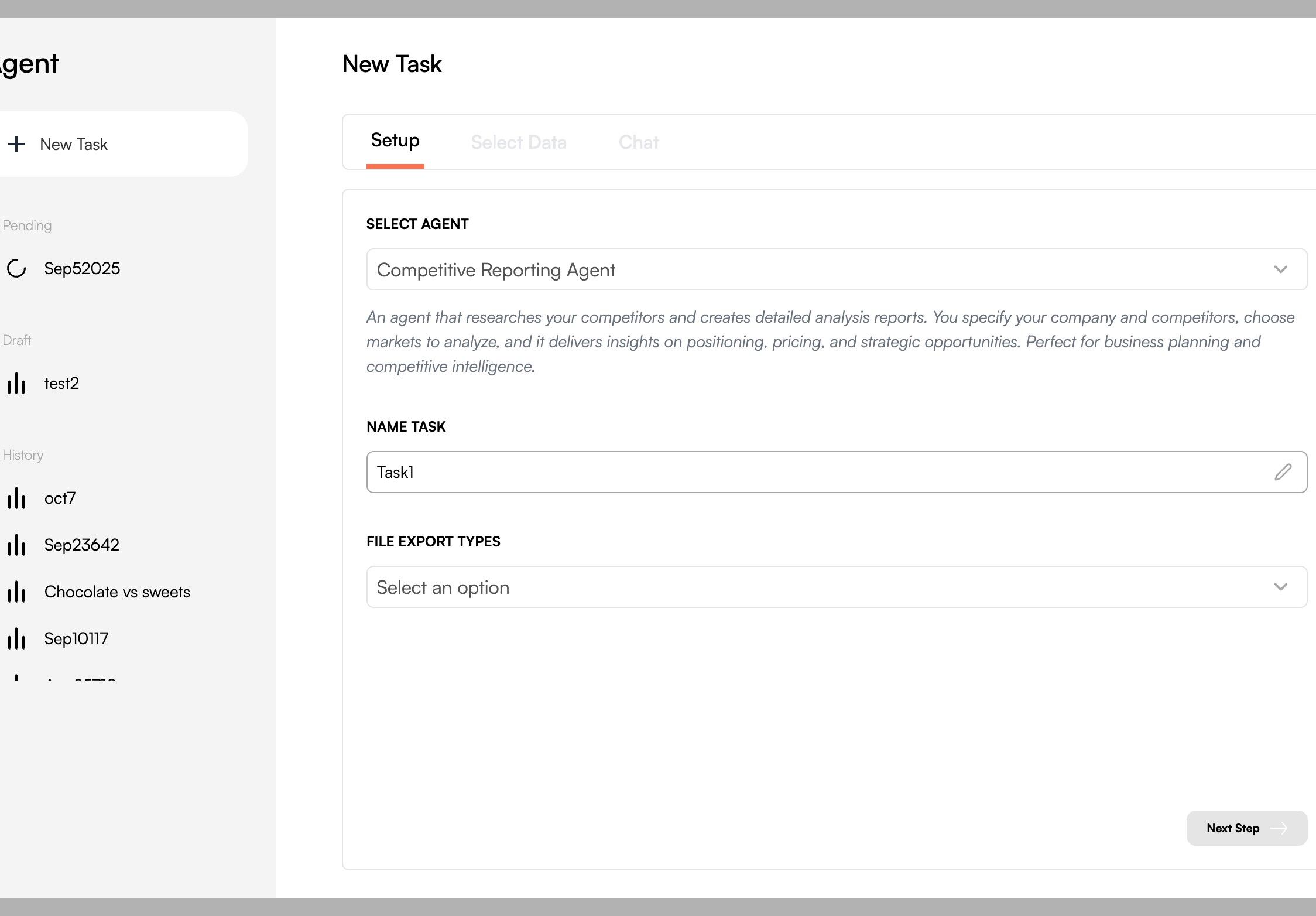Click the bar chart icon beside oct7
Screen dimensions: 1316x916
coord(16,498)
